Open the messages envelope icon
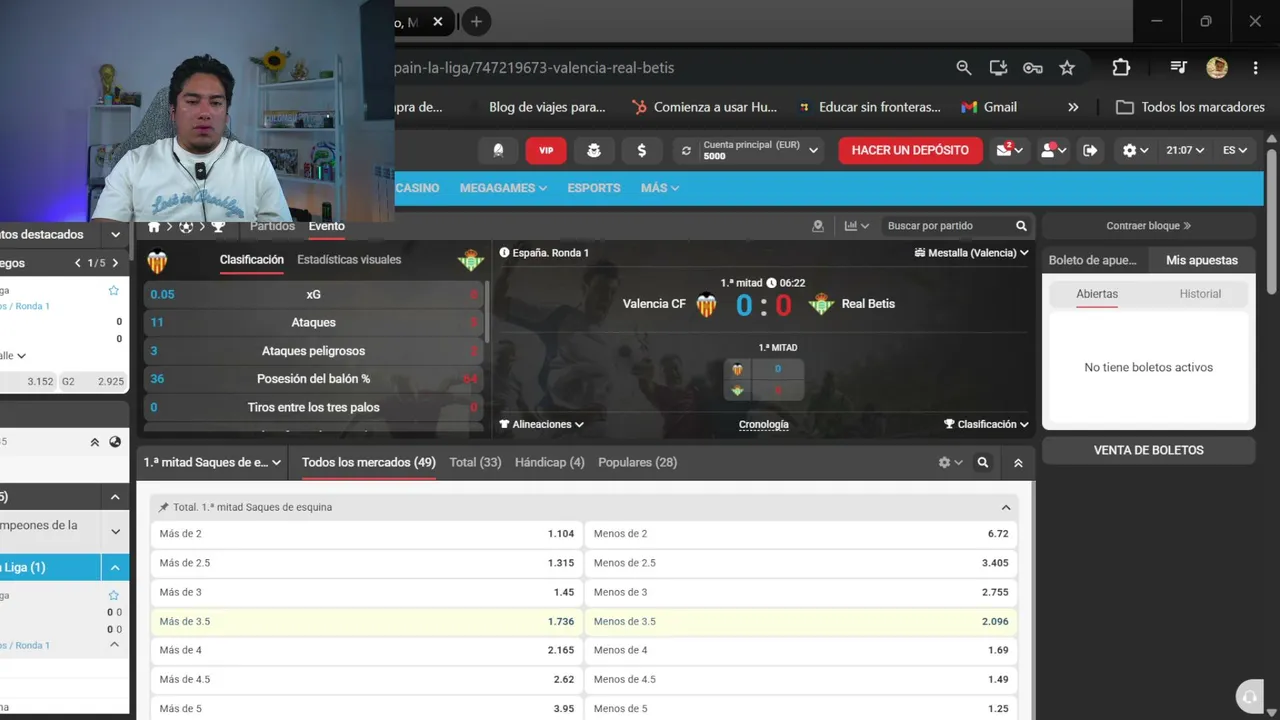1280x720 pixels. point(1007,150)
